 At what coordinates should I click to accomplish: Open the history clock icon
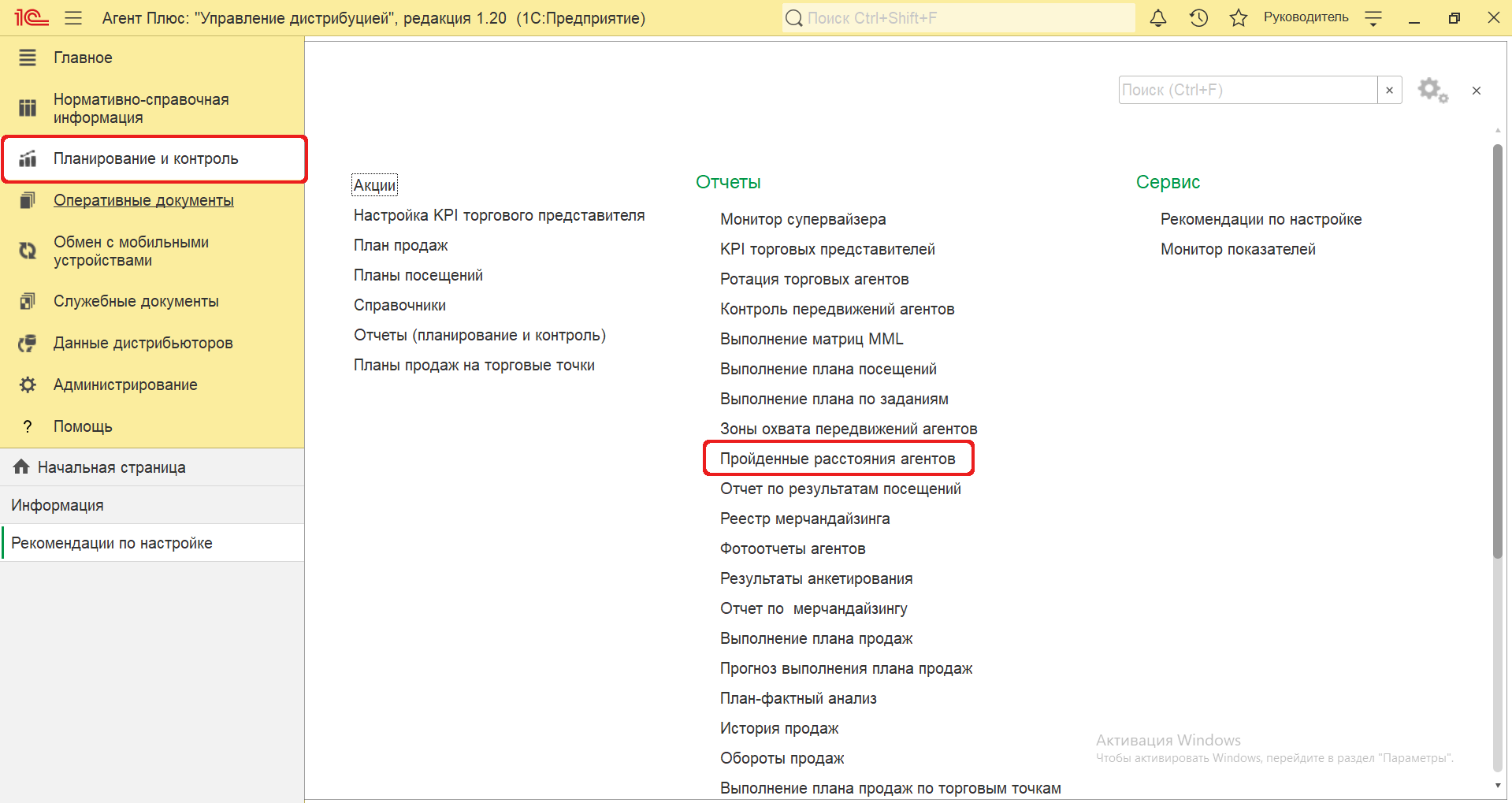coord(1198,18)
